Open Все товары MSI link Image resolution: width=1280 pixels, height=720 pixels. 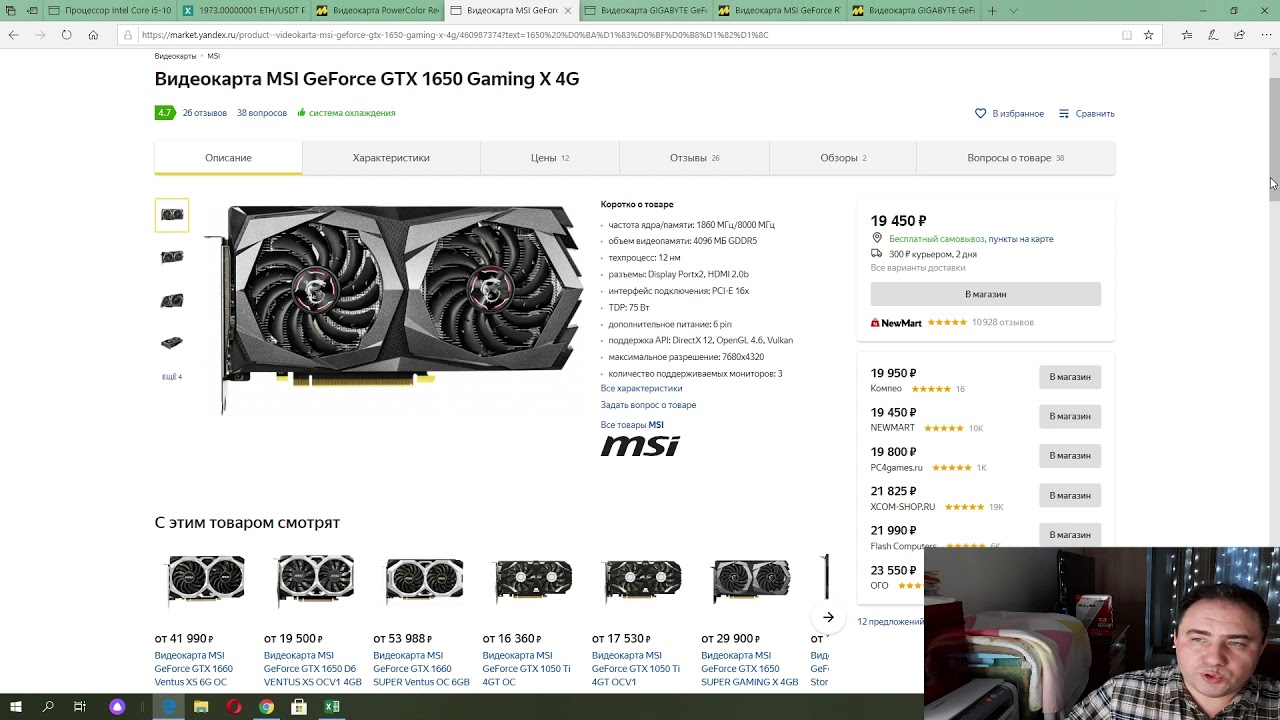tap(632, 425)
